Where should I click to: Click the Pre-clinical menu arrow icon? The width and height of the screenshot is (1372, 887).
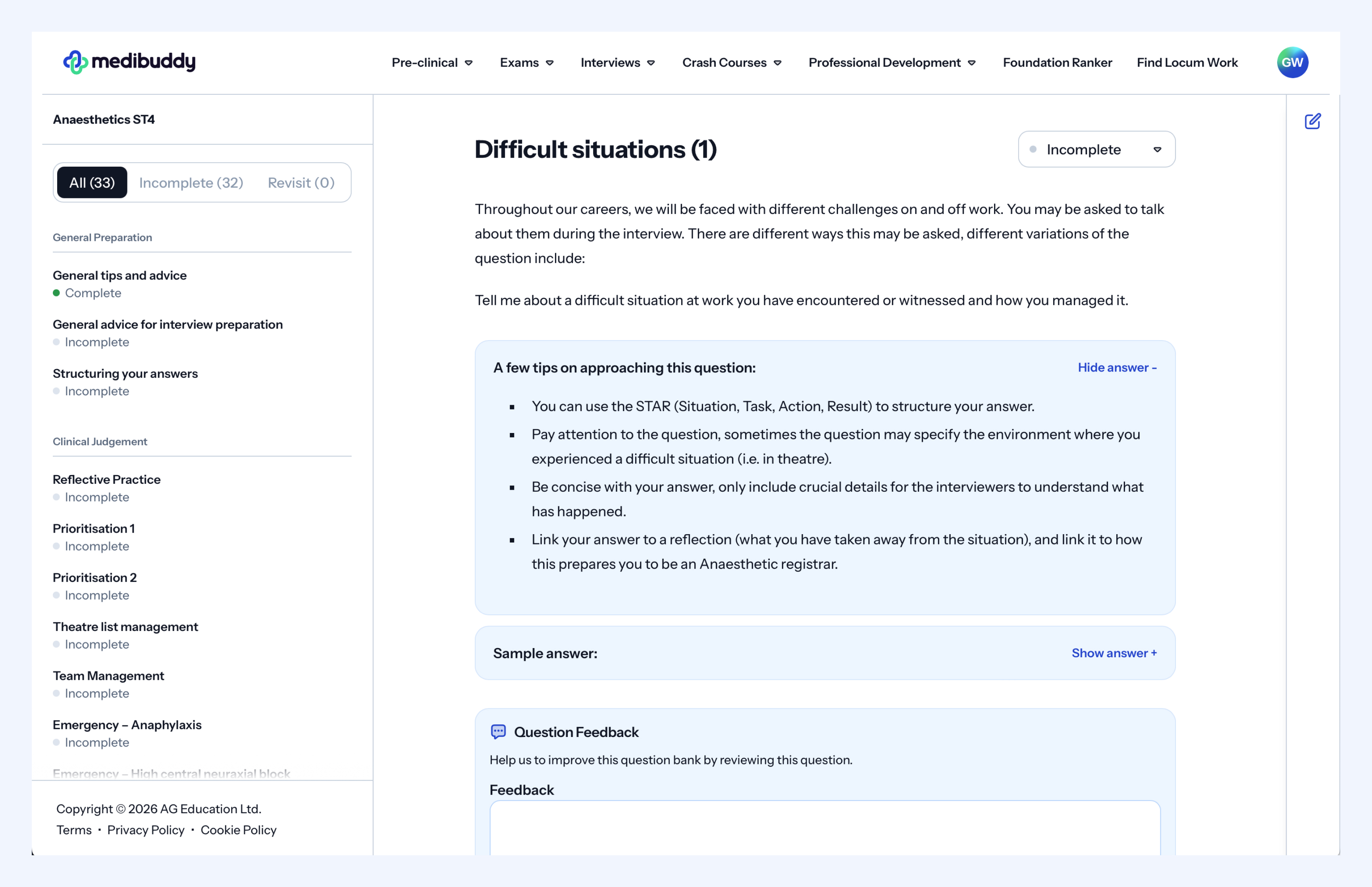coord(469,63)
